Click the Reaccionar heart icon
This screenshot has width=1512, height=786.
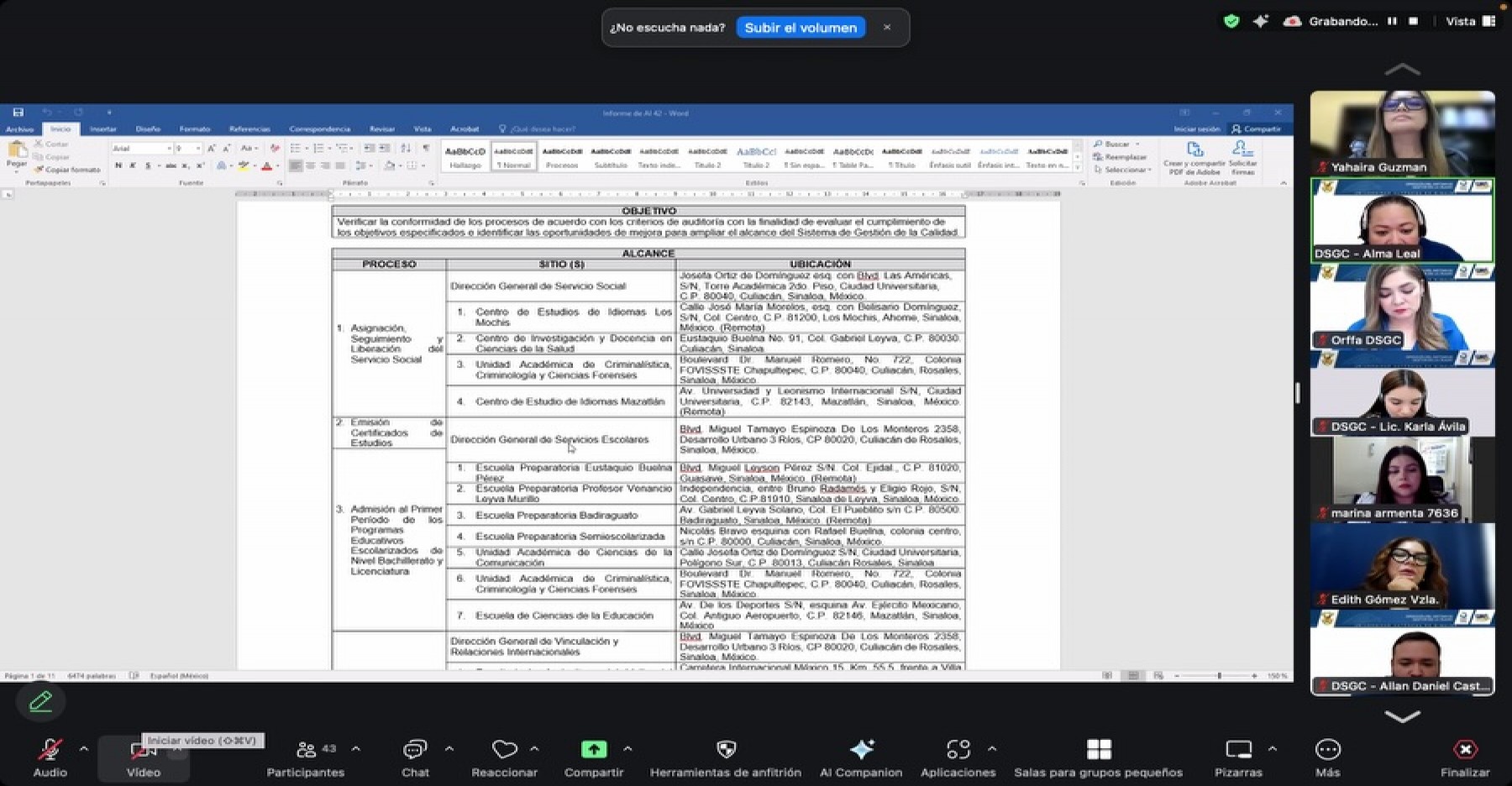(504, 750)
